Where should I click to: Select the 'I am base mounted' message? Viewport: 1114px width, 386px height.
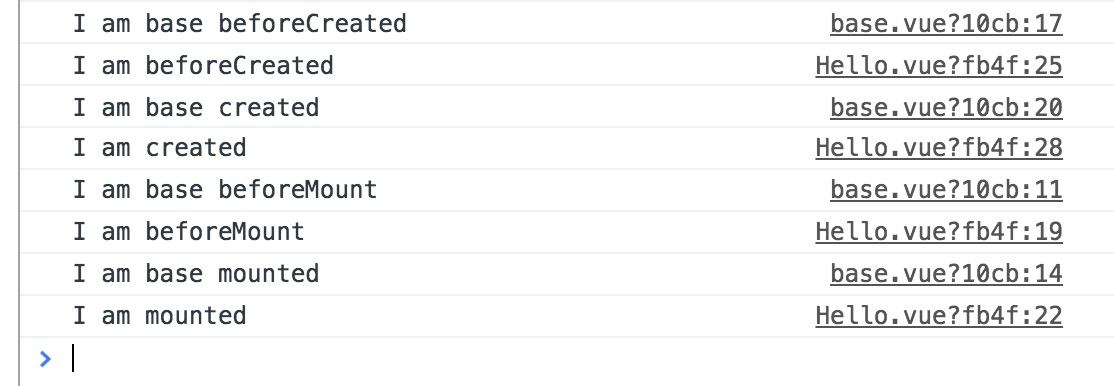coord(196,274)
